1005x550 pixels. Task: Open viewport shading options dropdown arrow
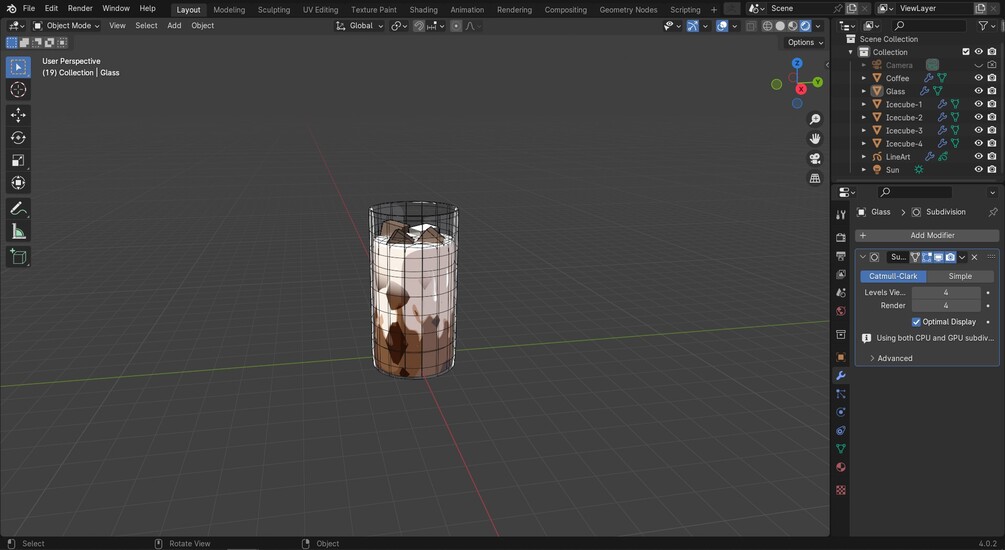point(818,26)
